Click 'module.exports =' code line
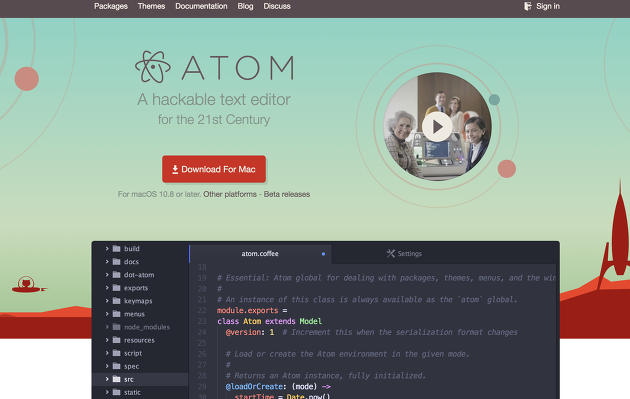The width and height of the screenshot is (630, 399). [x=252, y=311]
